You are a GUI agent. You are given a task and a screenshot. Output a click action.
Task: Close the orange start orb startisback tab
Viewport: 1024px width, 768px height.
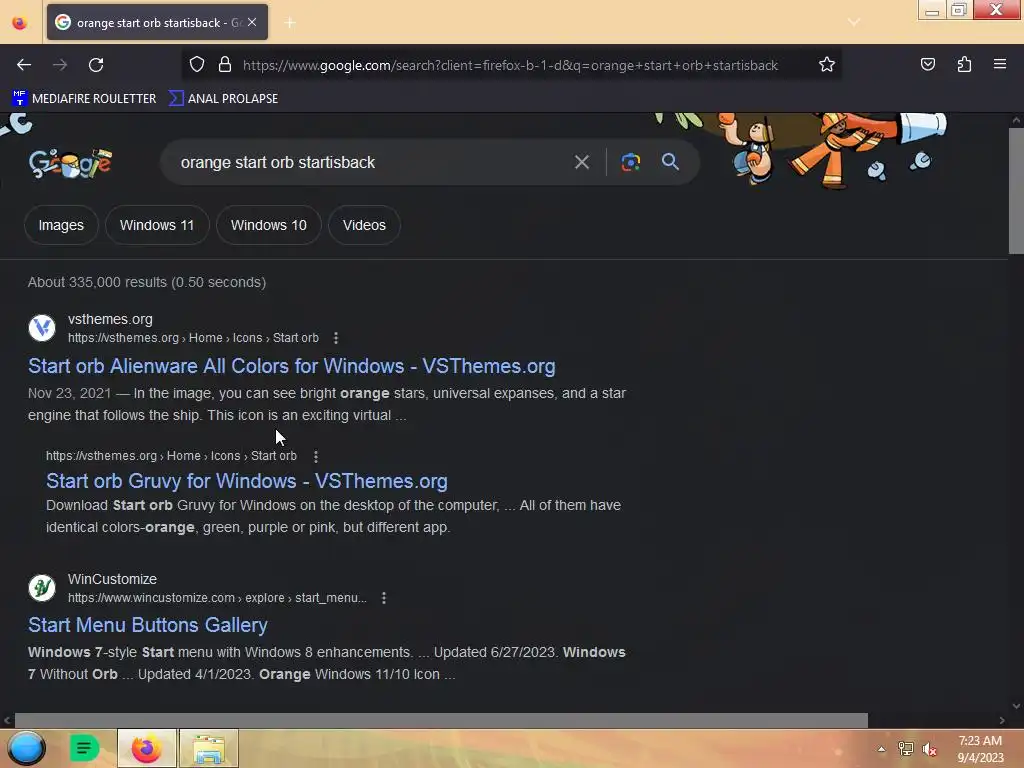pos(252,22)
